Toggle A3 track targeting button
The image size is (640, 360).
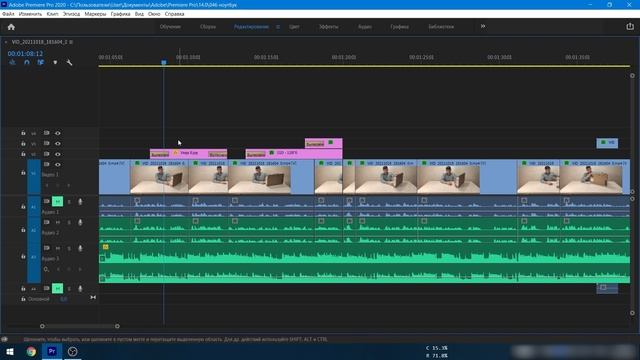(x=33, y=257)
